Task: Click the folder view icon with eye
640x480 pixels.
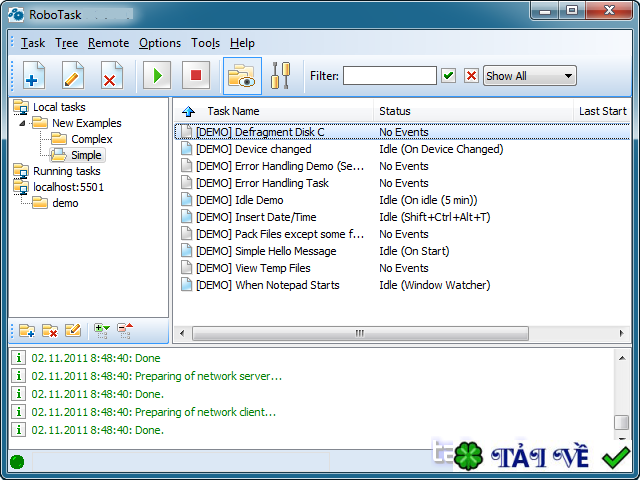Action: pyautogui.click(x=241, y=76)
